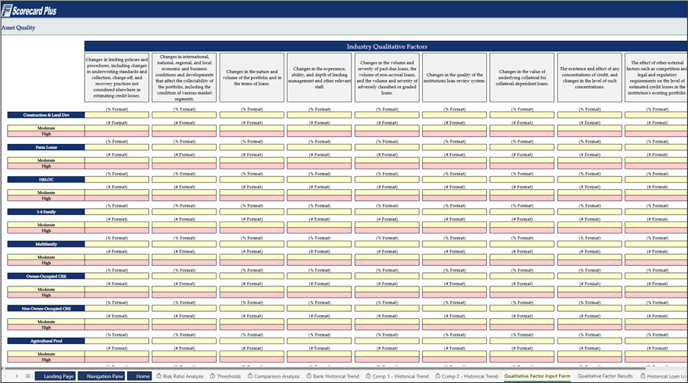Screen dimensions: 688x383
Task: Select the Construction & Land Dev row header
Action: 46,115
